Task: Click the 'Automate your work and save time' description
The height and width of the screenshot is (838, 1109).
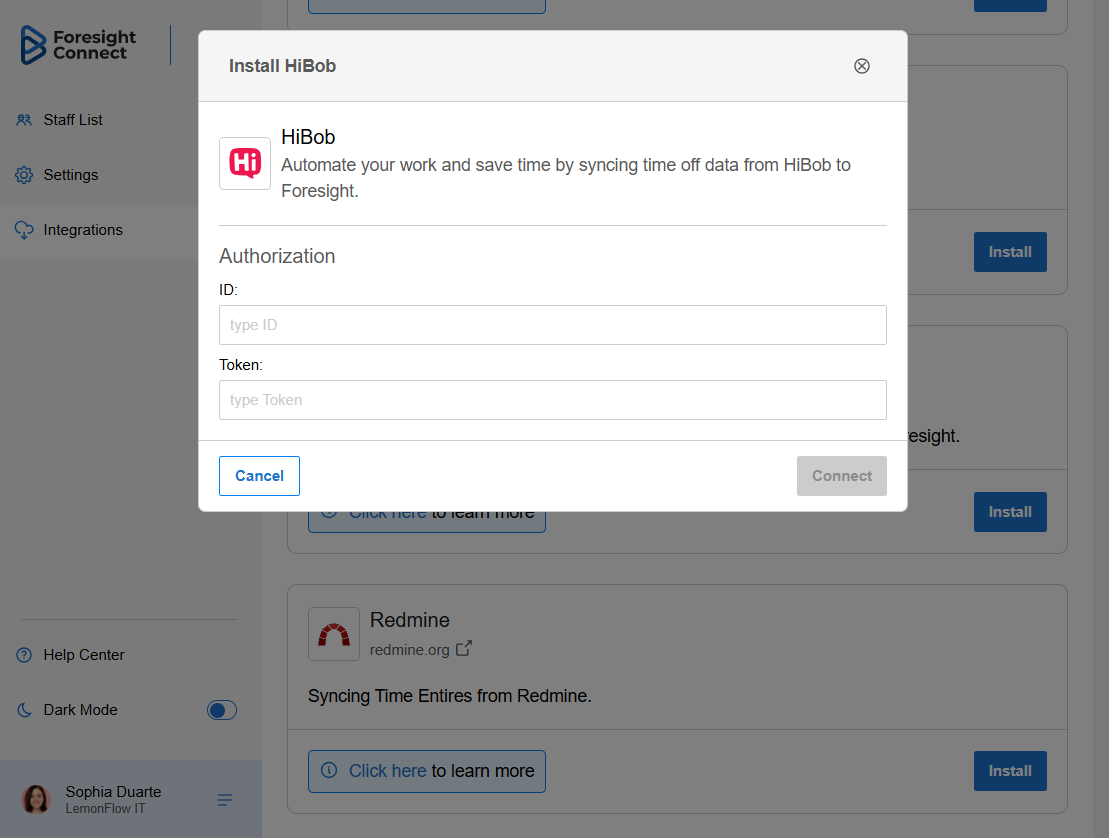Action: click(566, 178)
